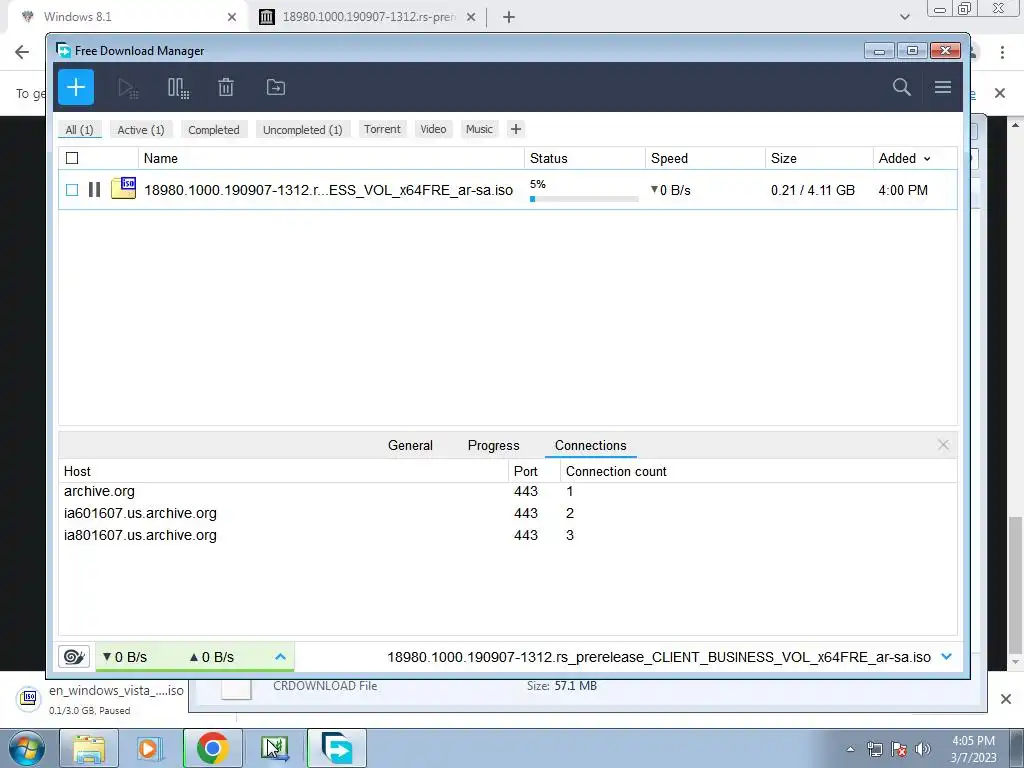This screenshot has width=1024, height=768.
Task: Open Chrome three-dot menu
Action: 1002,52
